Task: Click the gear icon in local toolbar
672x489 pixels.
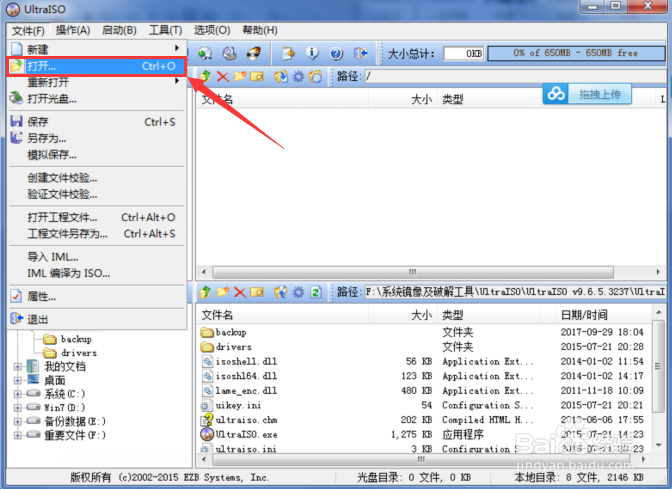Action: click(x=298, y=292)
